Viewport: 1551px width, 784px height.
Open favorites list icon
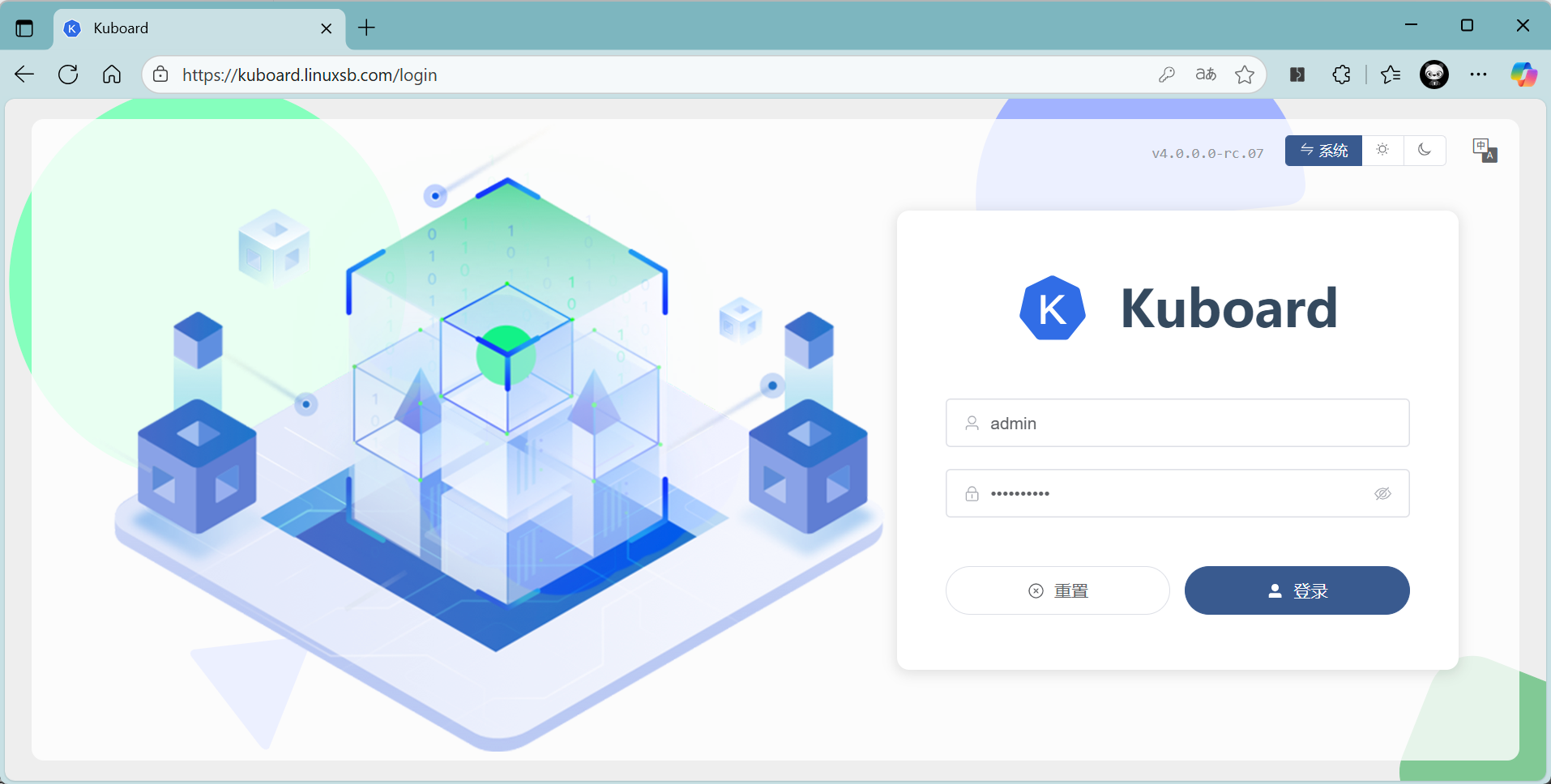(1391, 75)
